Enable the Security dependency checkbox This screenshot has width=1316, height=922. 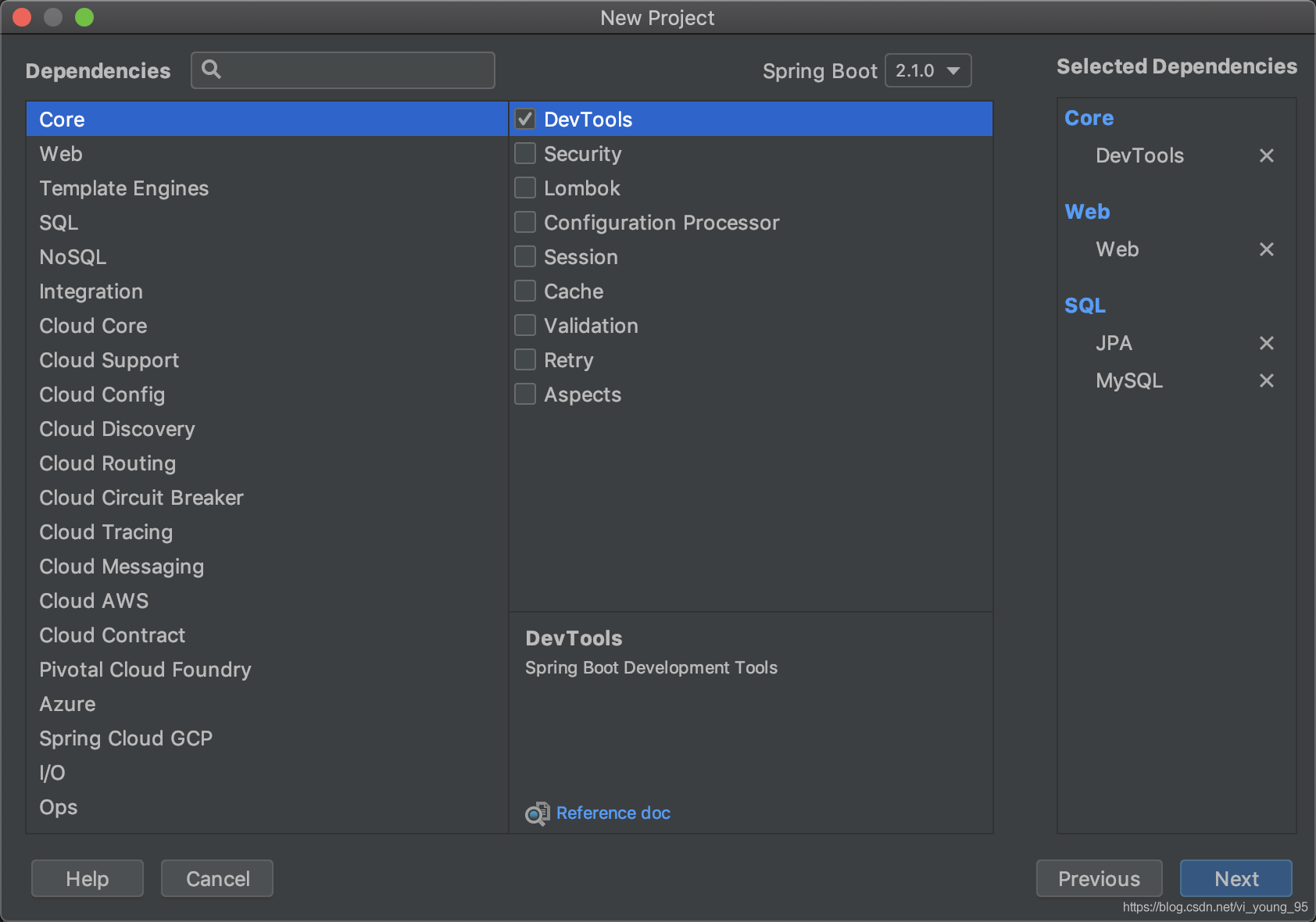pyautogui.click(x=525, y=153)
